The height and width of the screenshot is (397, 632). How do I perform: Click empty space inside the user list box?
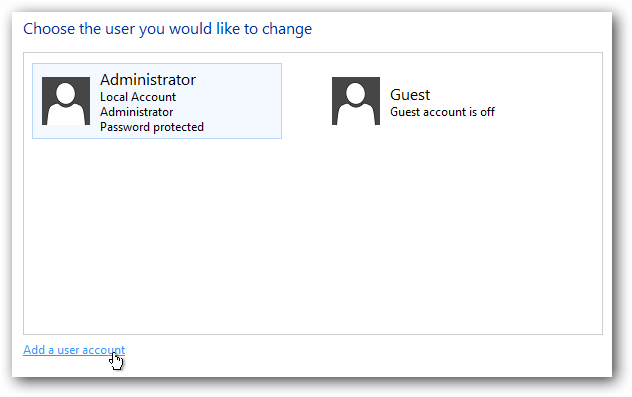click(x=313, y=238)
